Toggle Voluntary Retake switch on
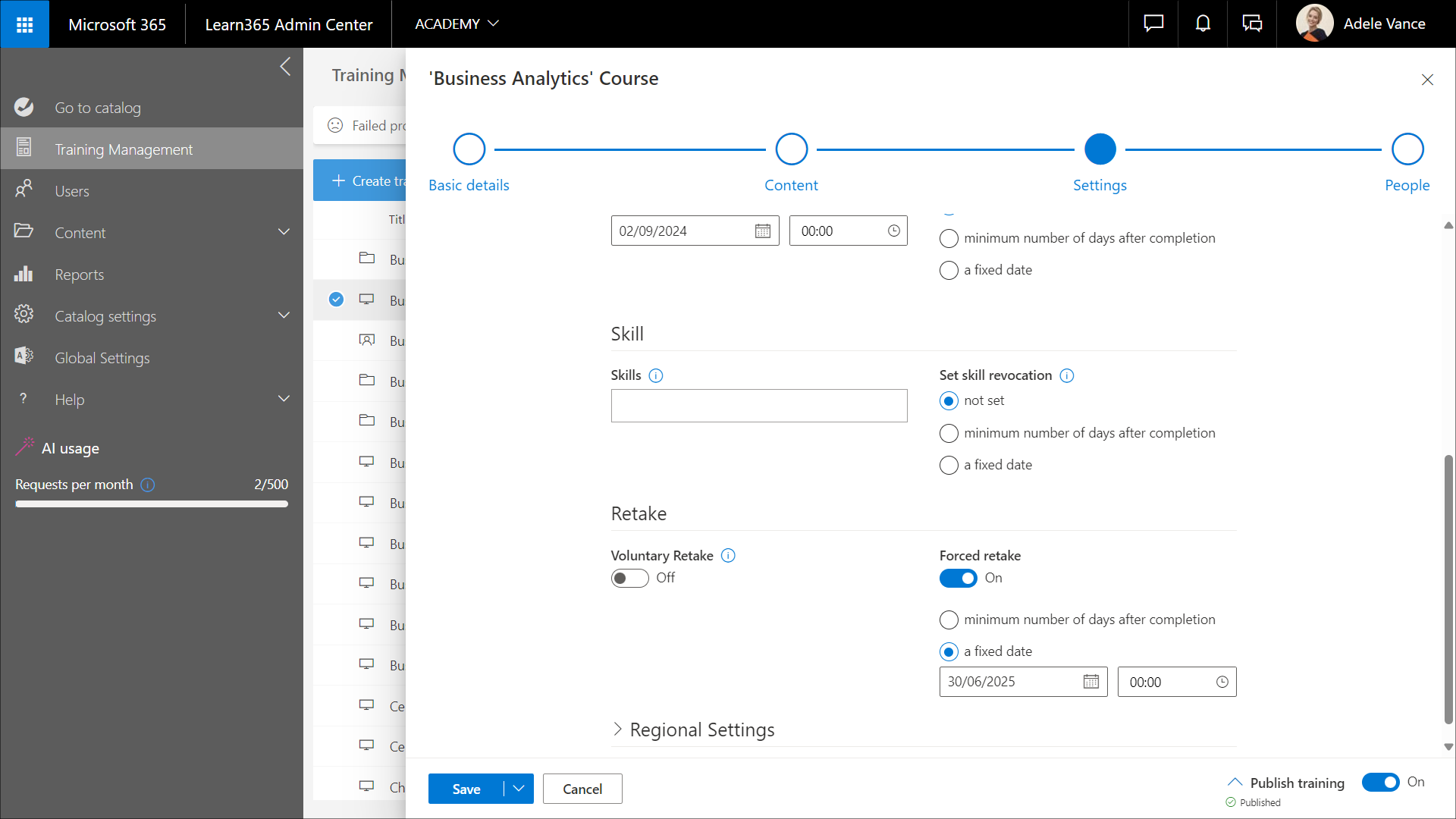 [629, 579]
